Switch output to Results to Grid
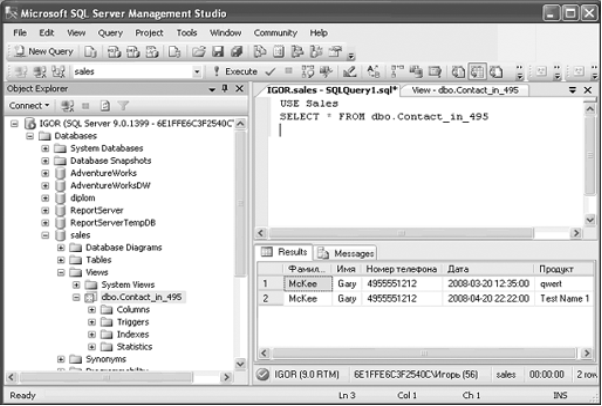The height and width of the screenshot is (406, 602). point(477,72)
